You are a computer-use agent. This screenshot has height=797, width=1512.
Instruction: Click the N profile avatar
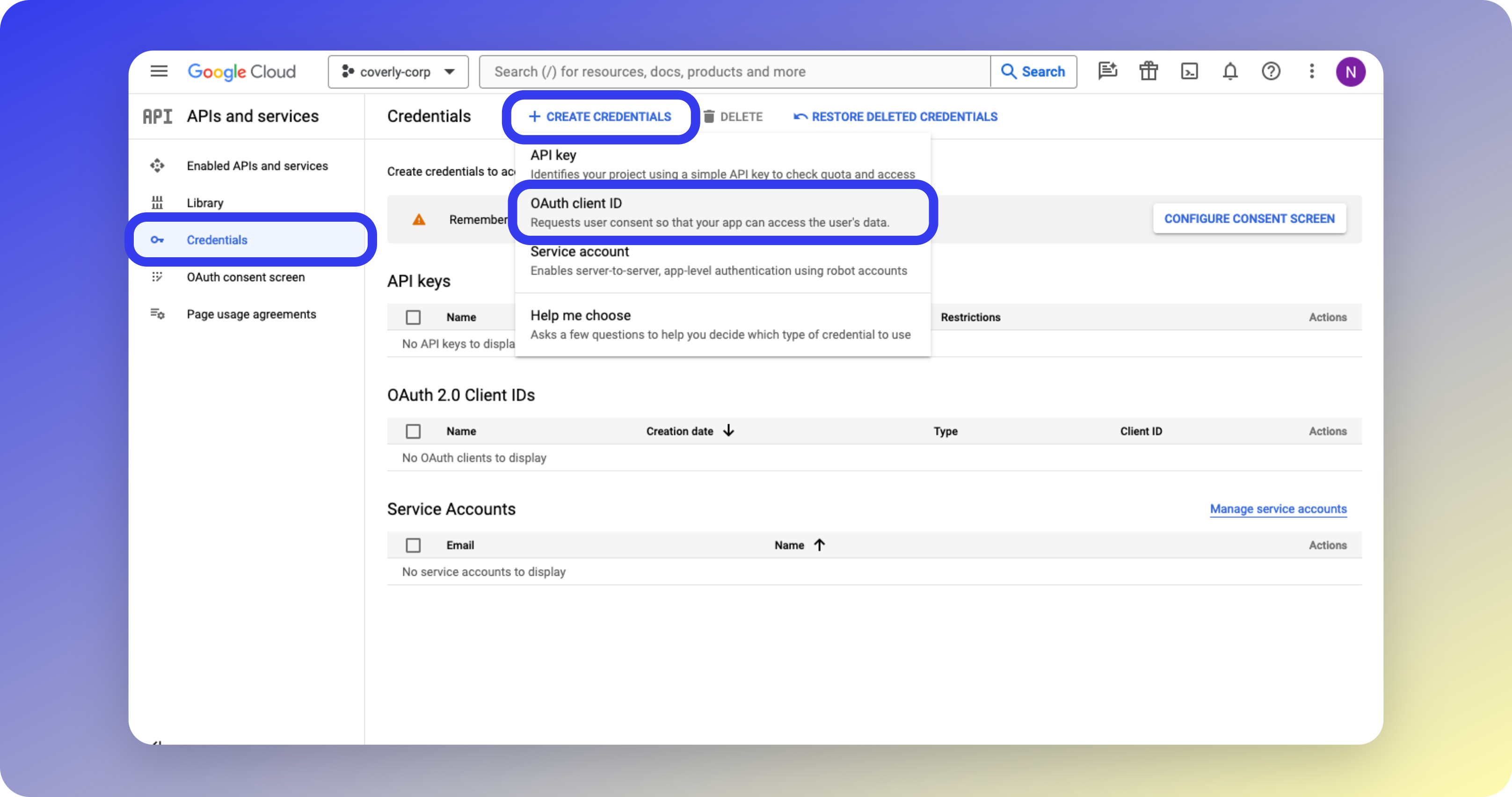pos(1351,71)
